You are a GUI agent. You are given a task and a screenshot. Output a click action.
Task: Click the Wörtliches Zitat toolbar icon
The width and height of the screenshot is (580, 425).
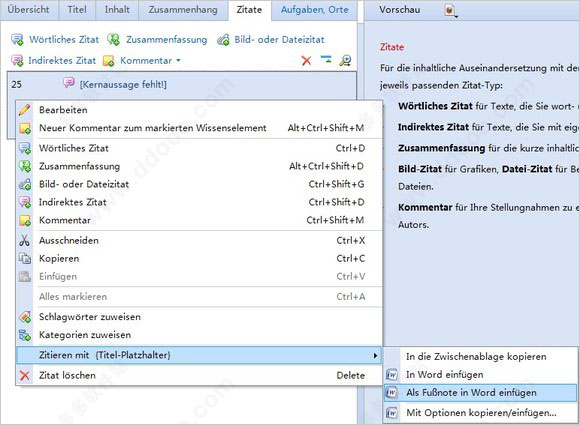point(17,40)
